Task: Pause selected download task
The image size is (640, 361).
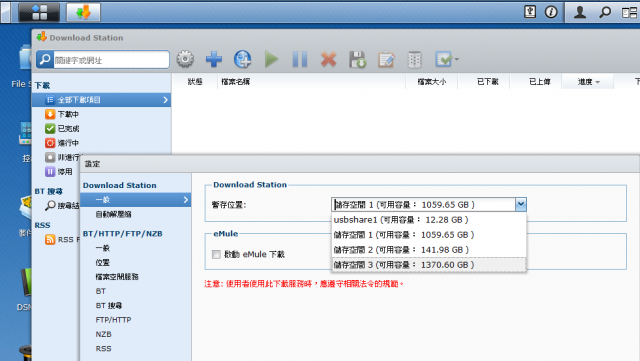Action: [x=300, y=59]
